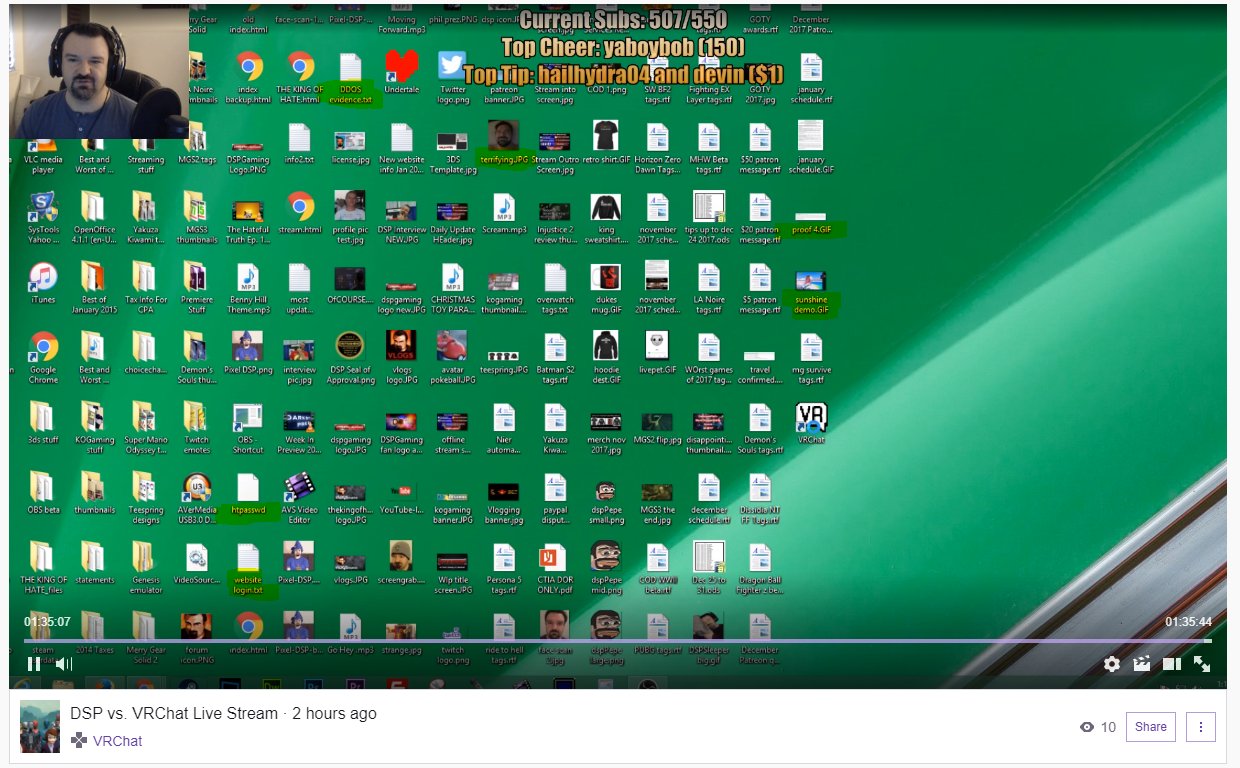Click the terrifying.JPG thumbnail icon
Screen dimensions: 1240x768
(x=504, y=136)
